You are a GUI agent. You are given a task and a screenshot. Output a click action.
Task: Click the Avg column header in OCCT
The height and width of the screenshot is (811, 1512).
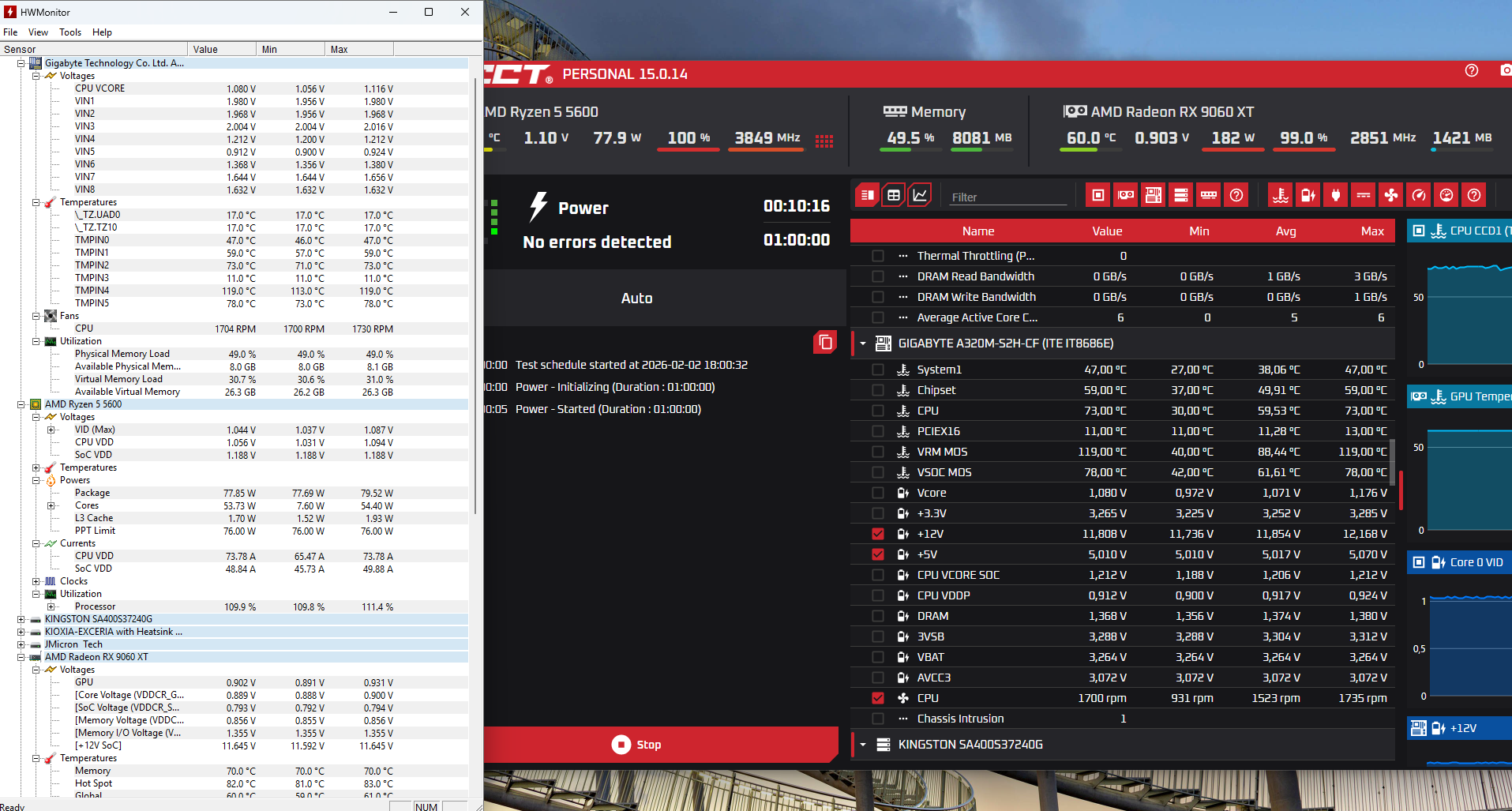coord(1285,231)
